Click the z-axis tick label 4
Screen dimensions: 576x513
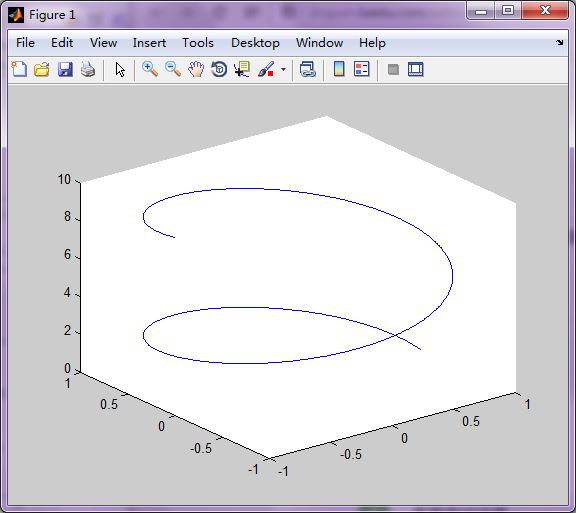(x=67, y=293)
